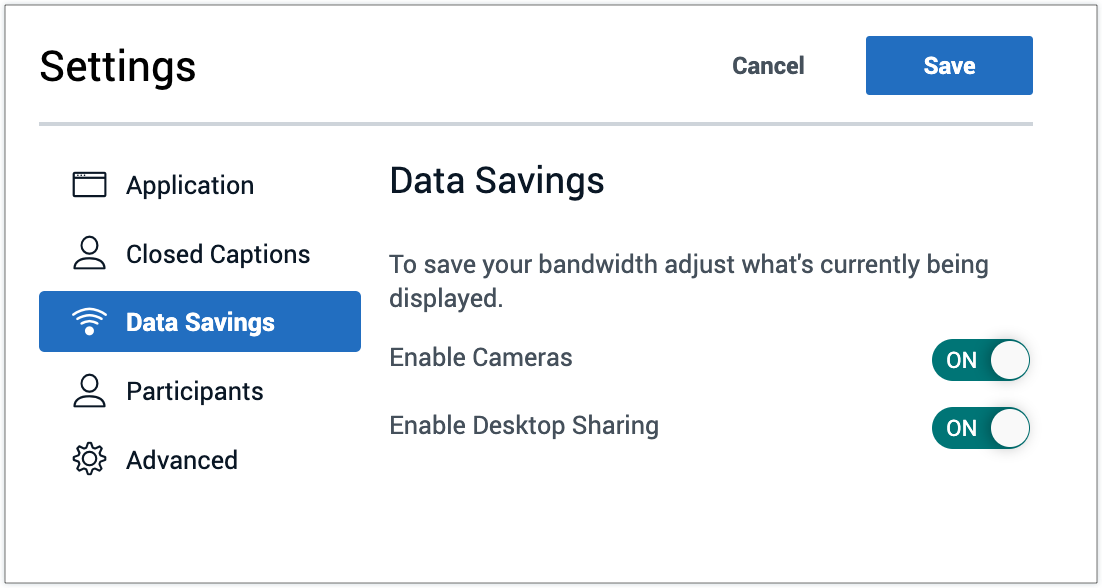Click the Enable Cameras label text
This screenshot has height=588, width=1102.
[481, 357]
